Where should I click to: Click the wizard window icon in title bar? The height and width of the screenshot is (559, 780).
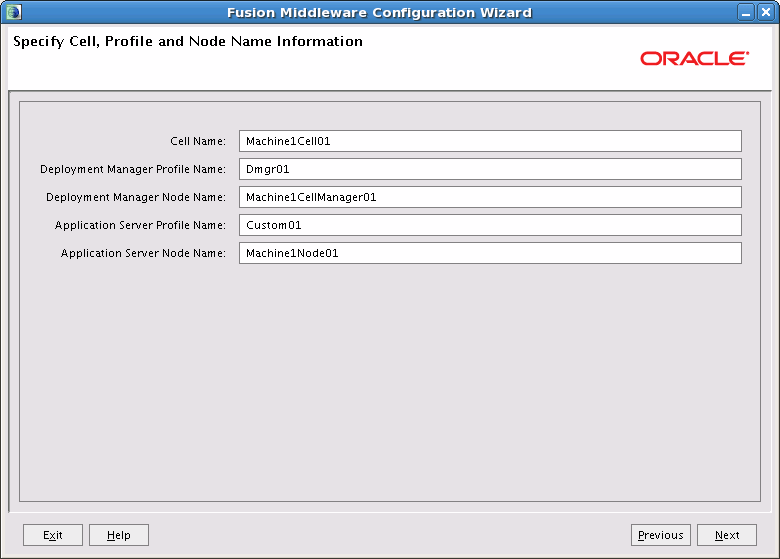(x=13, y=12)
